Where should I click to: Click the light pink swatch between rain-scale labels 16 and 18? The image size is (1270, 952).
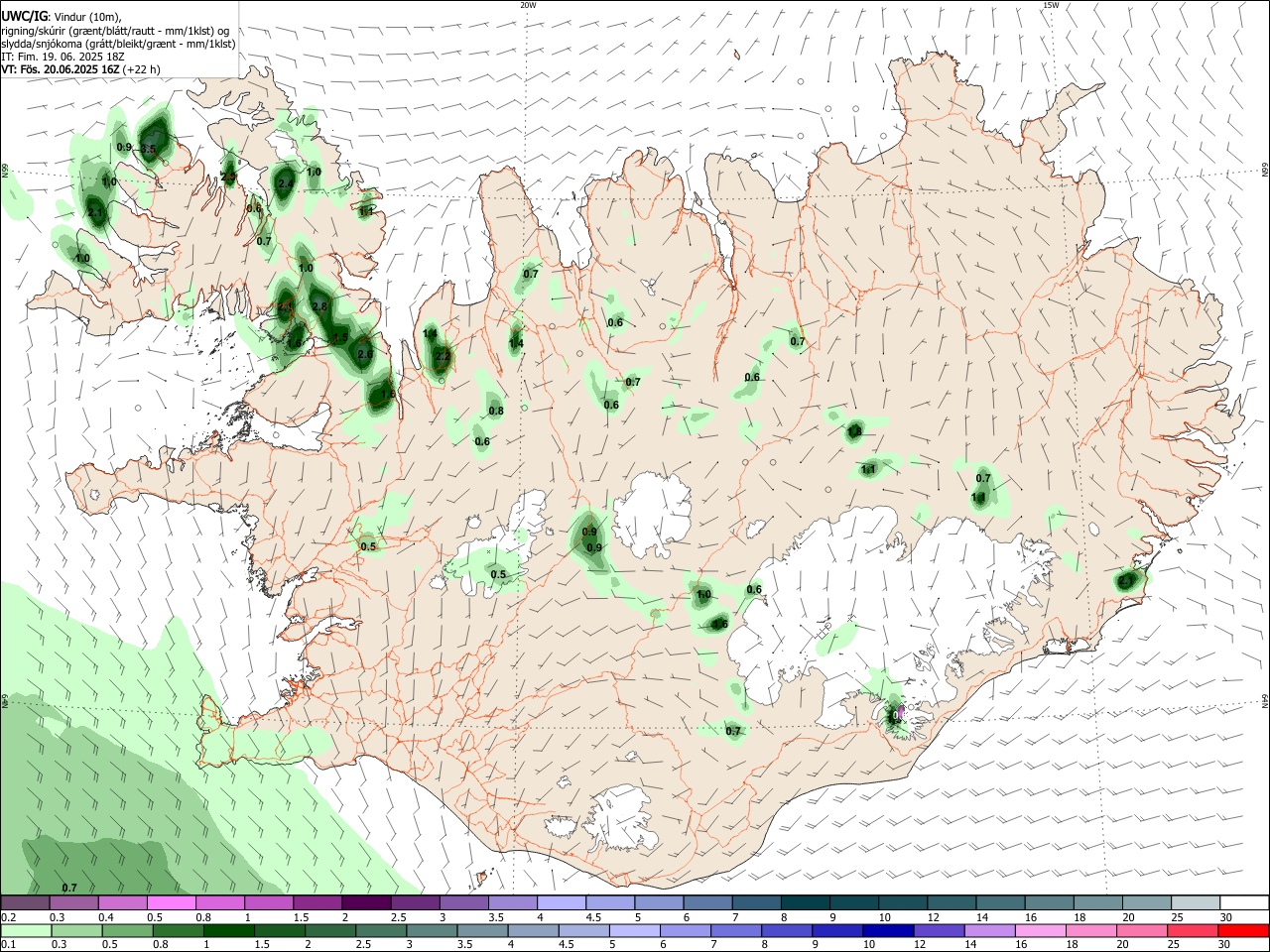click(x=1042, y=931)
